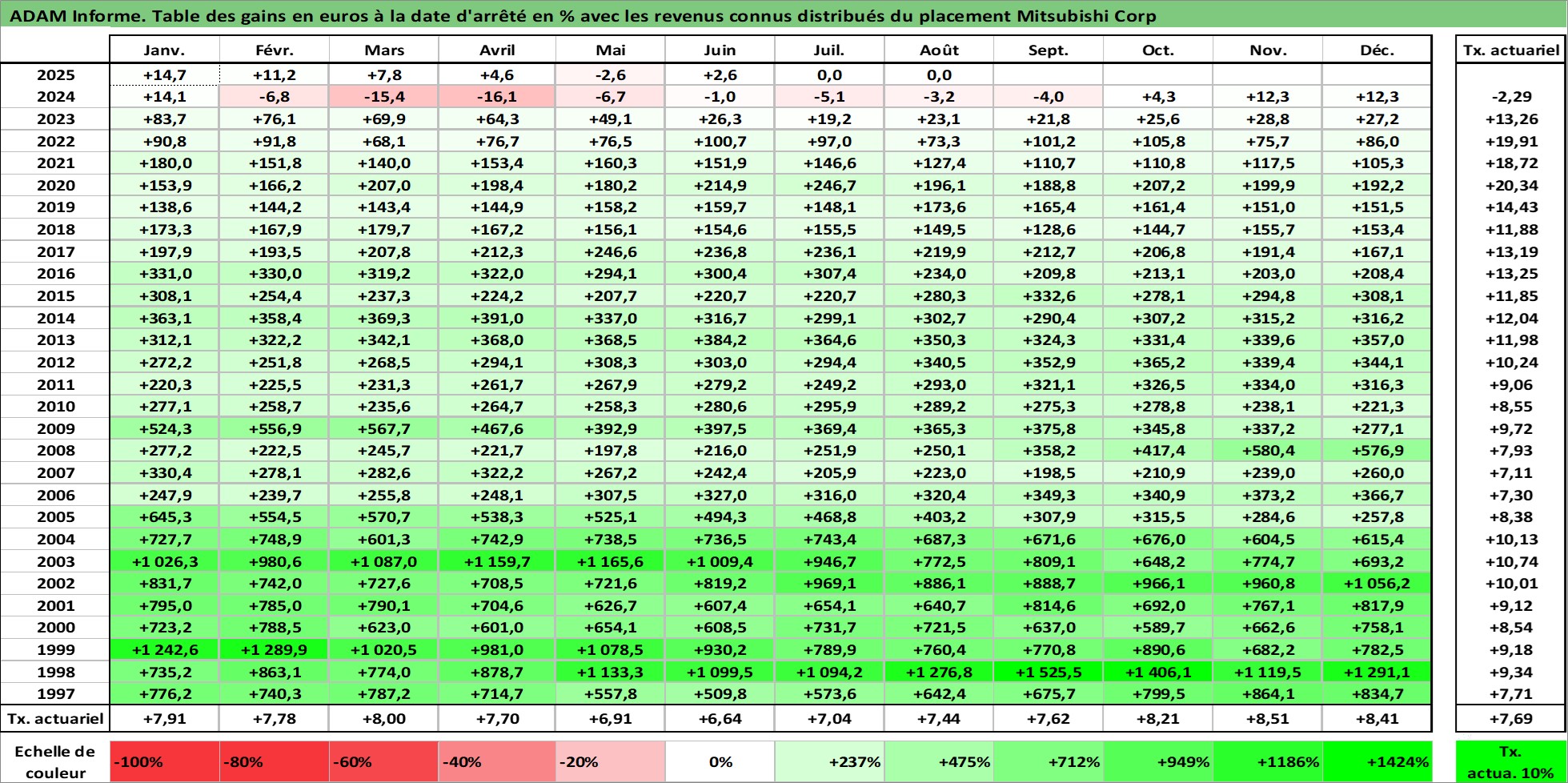Click the 2025 row label
Screen dimensions: 1568x783
point(55,74)
